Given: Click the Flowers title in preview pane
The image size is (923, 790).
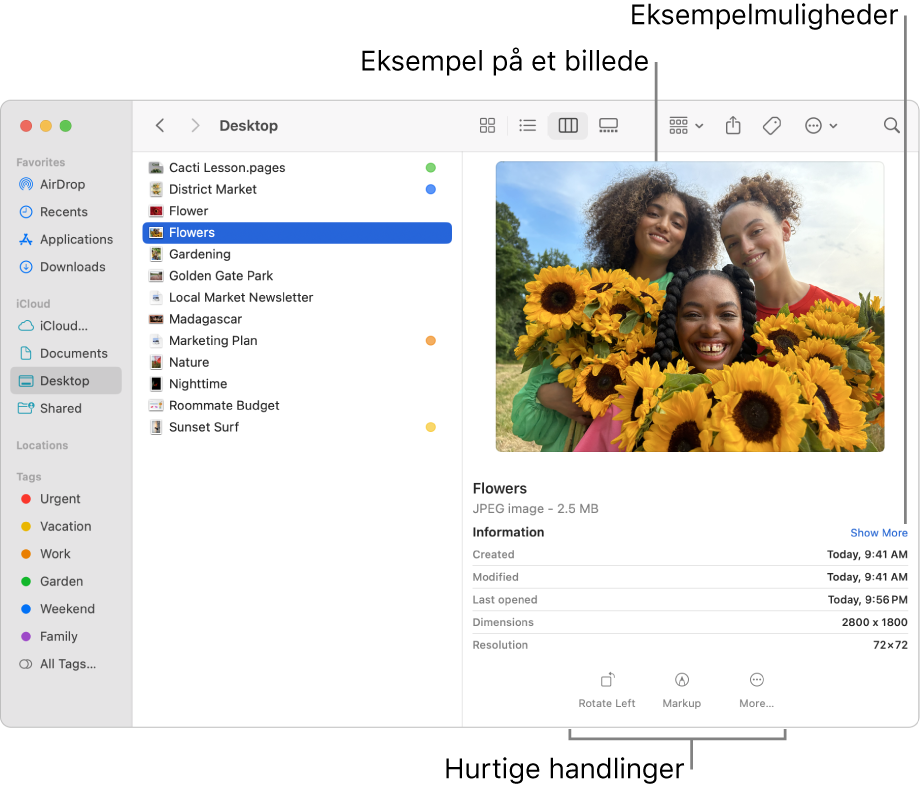Looking at the screenshot, I should pyautogui.click(x=500, y=489).
